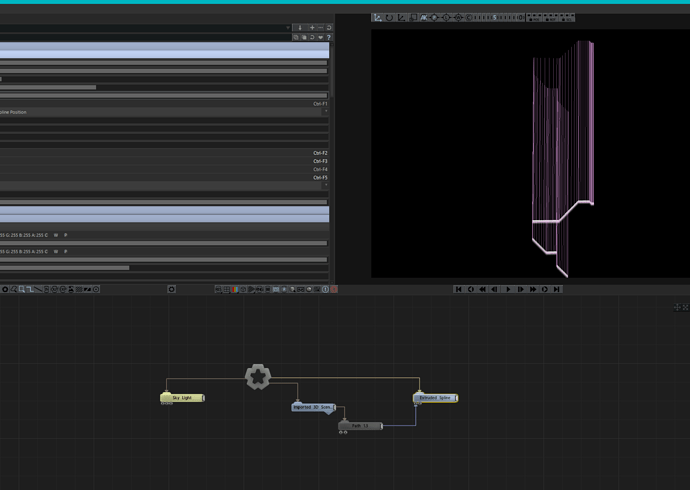The width and height of the screenshot is (690, 490).
Task: Click the paste properties icon in properties header
Action: (304, 37)
